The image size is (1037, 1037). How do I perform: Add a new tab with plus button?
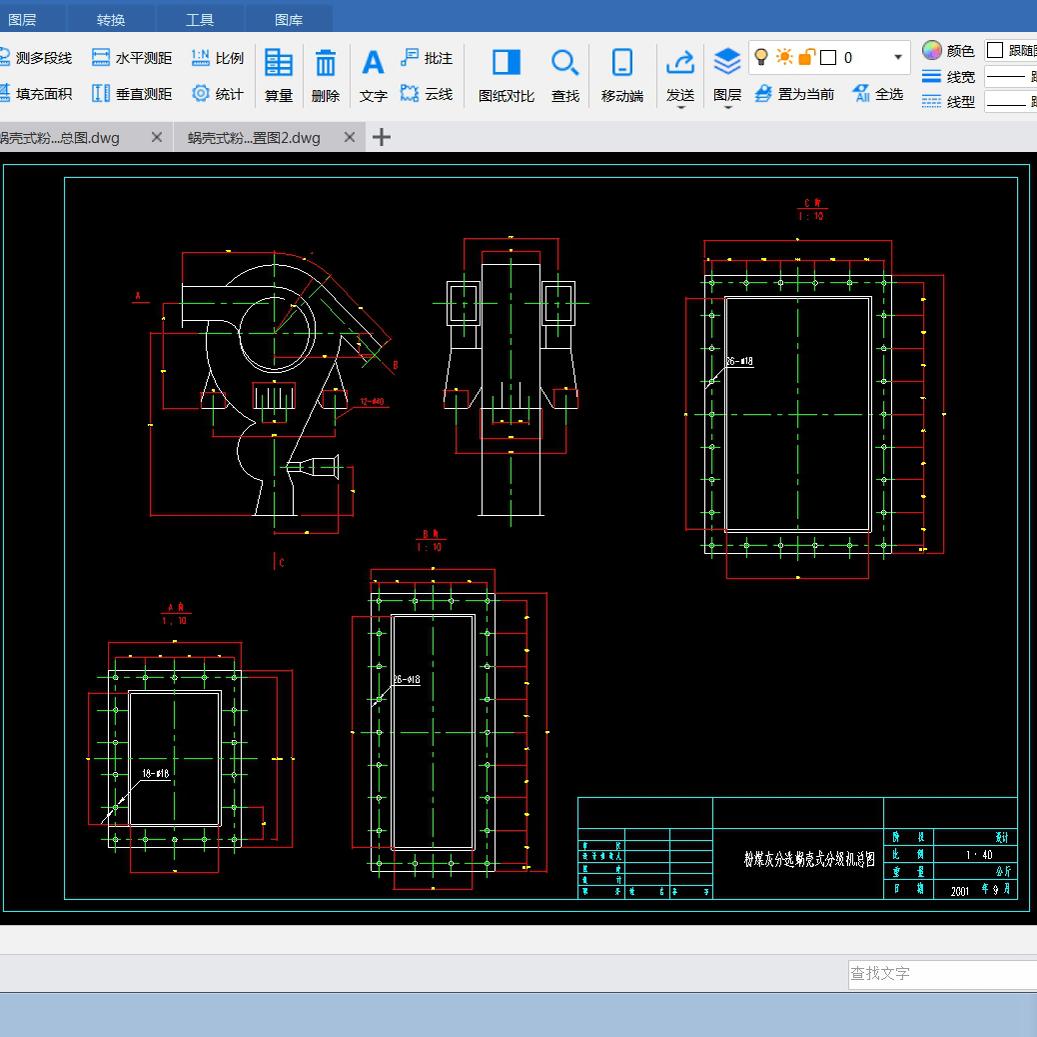[382, 137]
